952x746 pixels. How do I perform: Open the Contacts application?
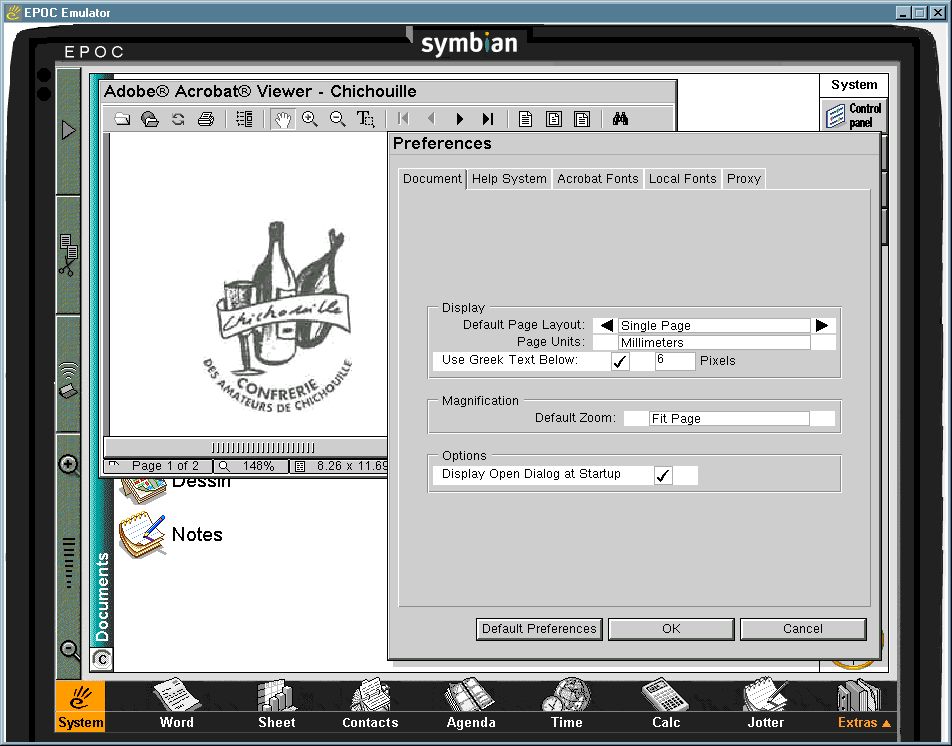(370, 704)
